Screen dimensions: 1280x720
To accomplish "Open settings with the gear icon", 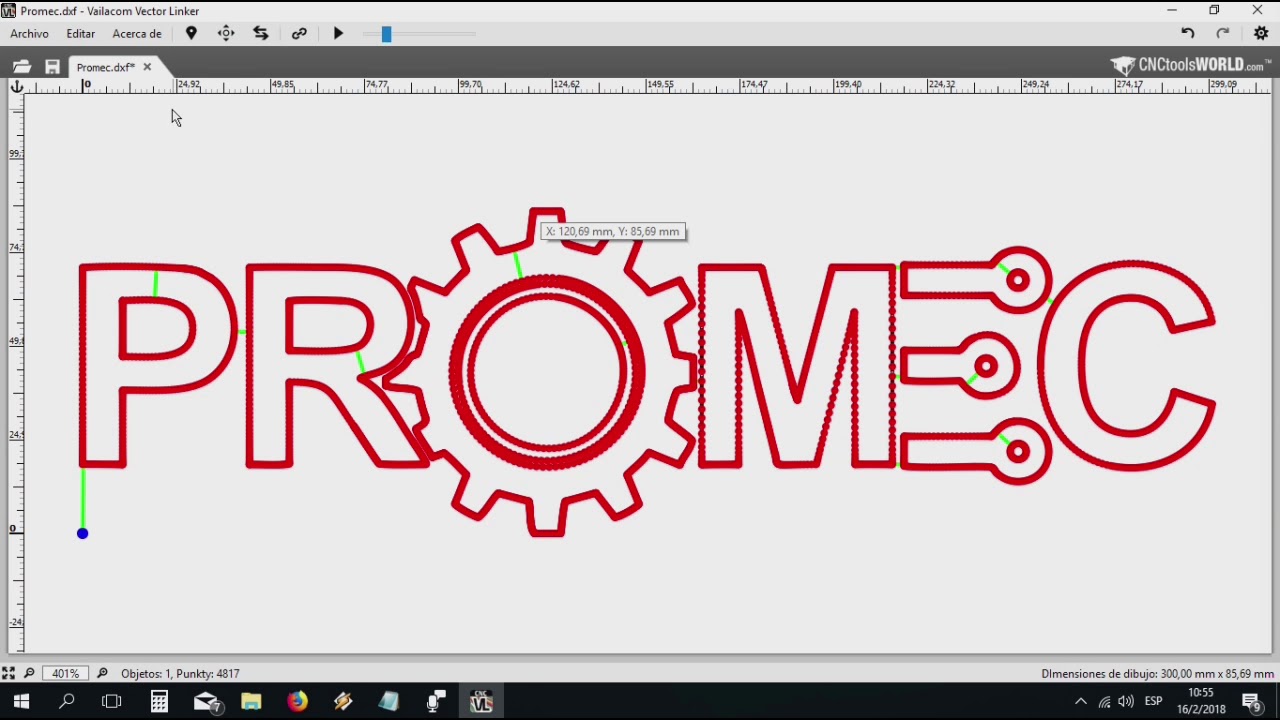I will pos(1261,33).
